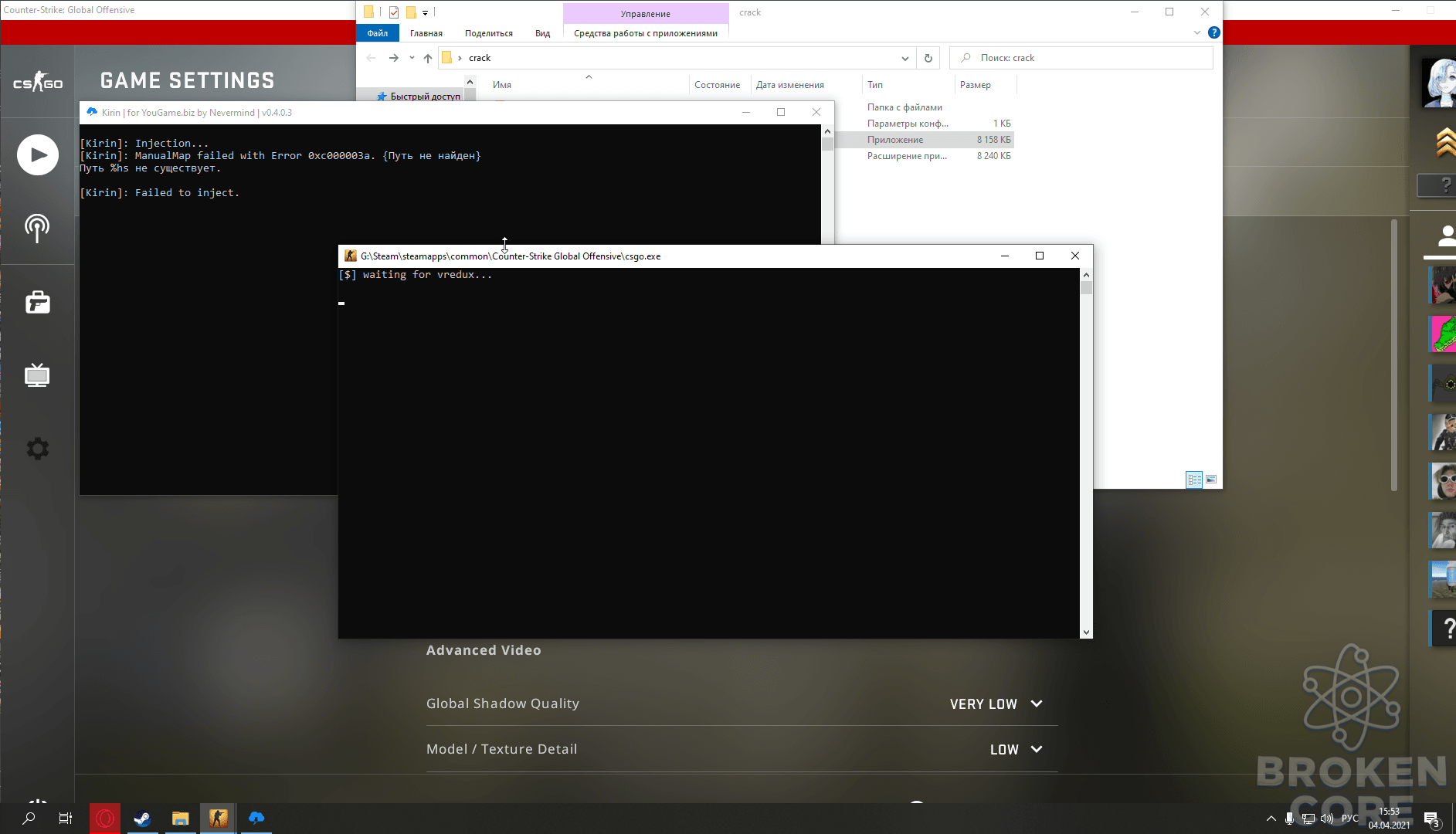
Task: Open the broadcast antenna icon in CS:GO sidebar
Action: tap(37, 228)
